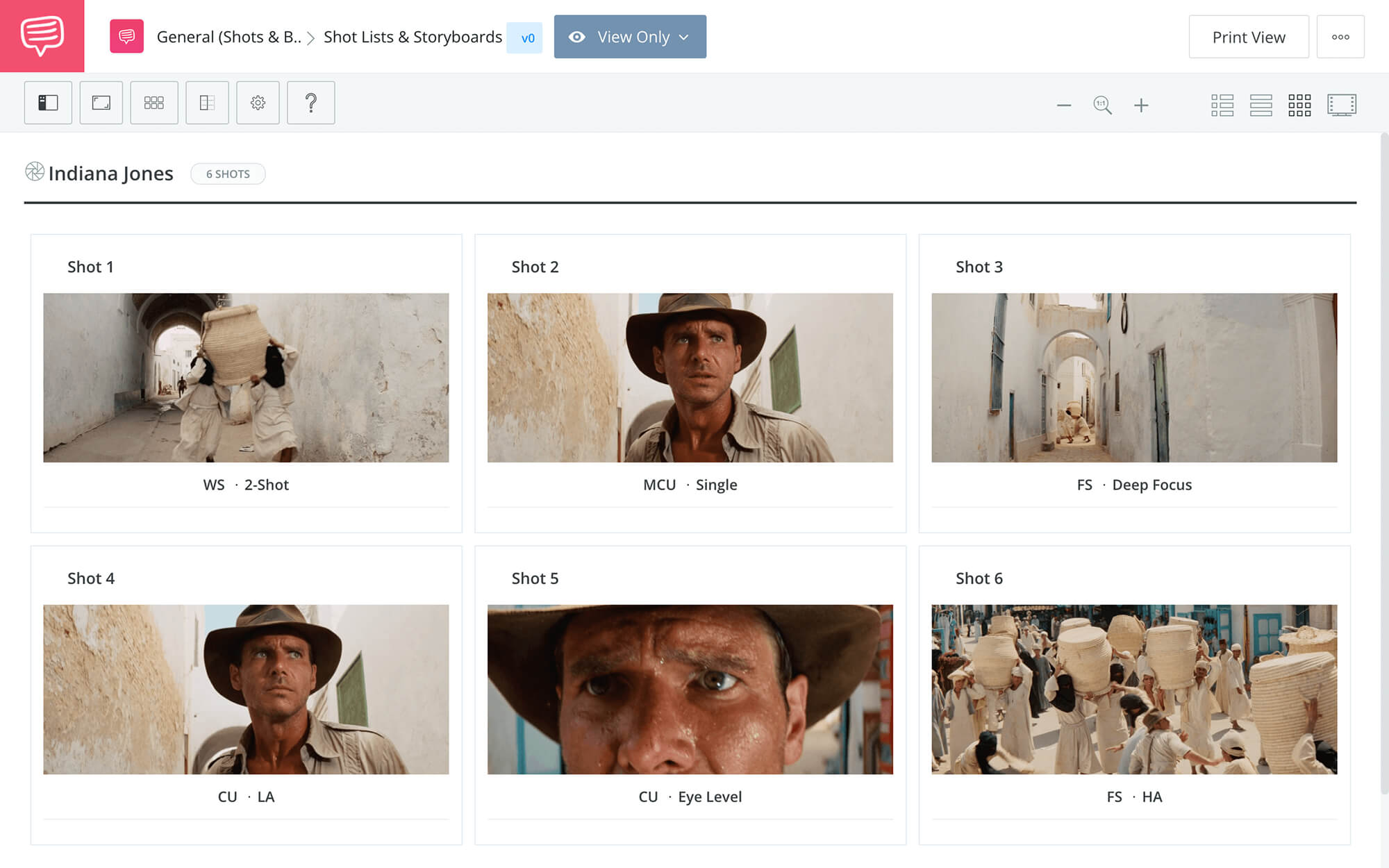Screen dimensions: 1389x868
Task: Click the page vertical scrollbar
Action: pos(1383,463)
